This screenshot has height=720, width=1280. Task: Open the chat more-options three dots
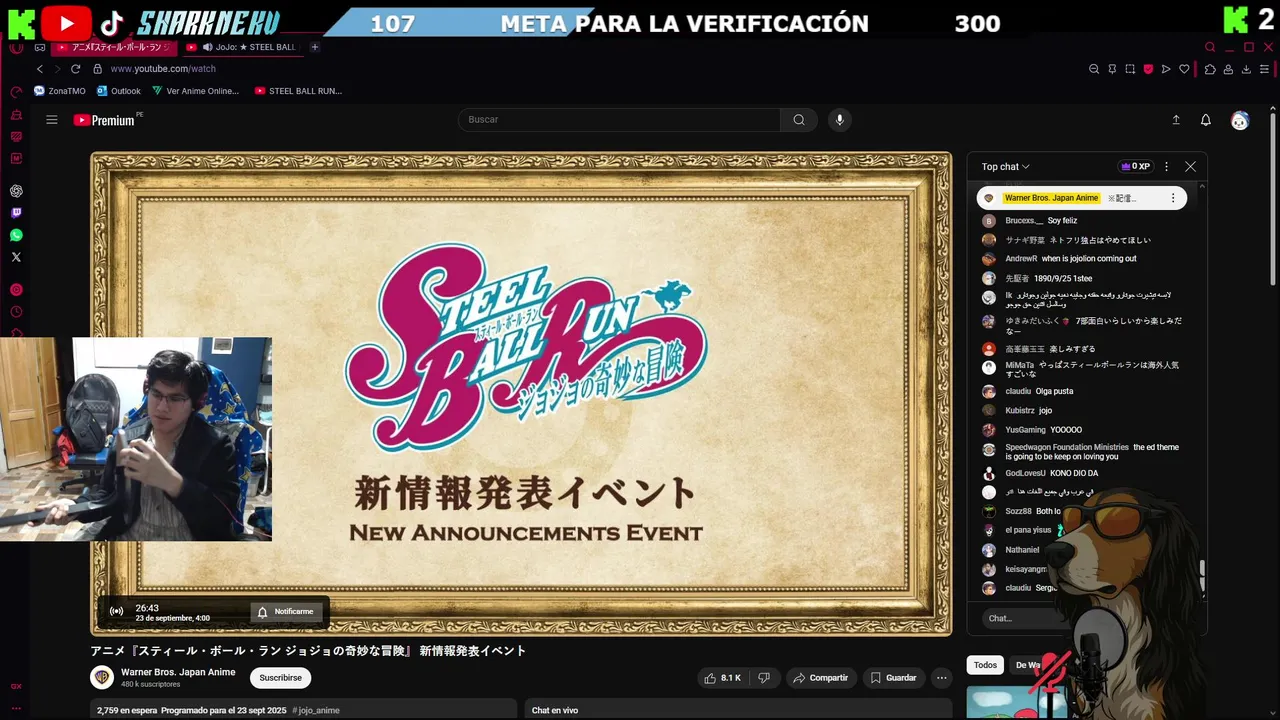(1166, 167)
